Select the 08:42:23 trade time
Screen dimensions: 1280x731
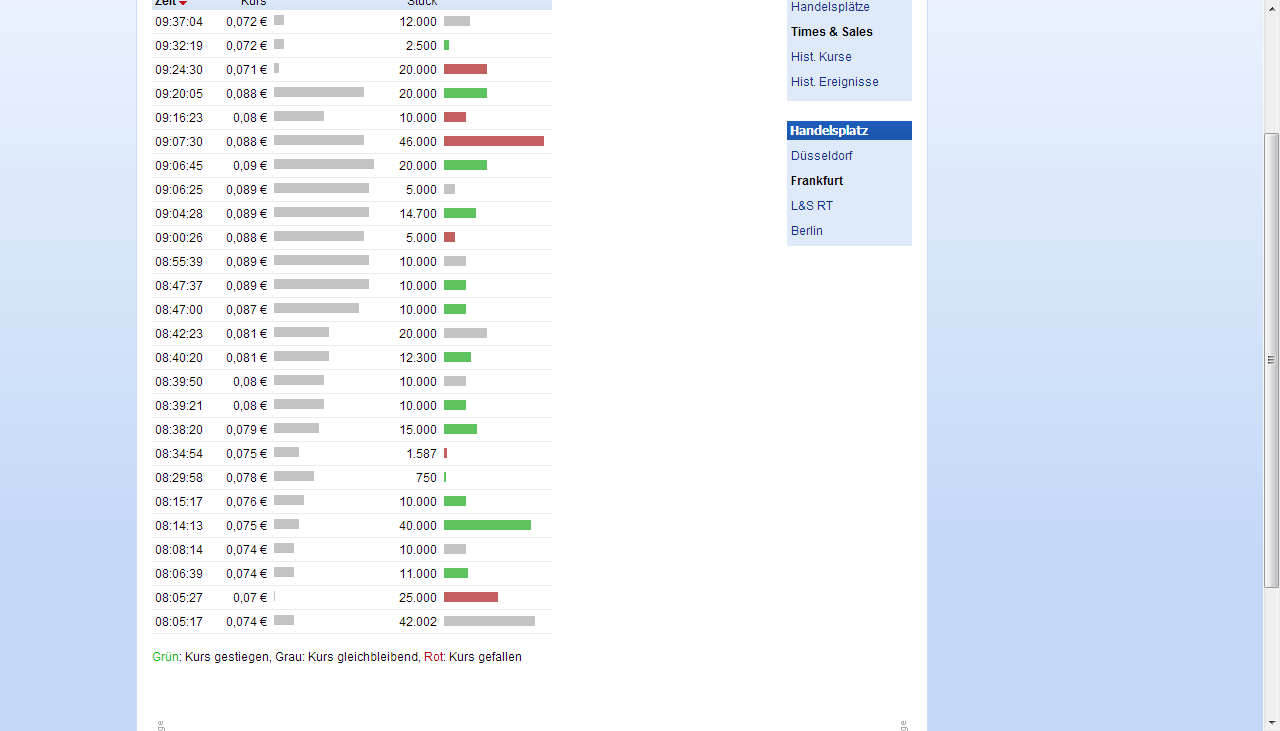[x=179, y=334]
